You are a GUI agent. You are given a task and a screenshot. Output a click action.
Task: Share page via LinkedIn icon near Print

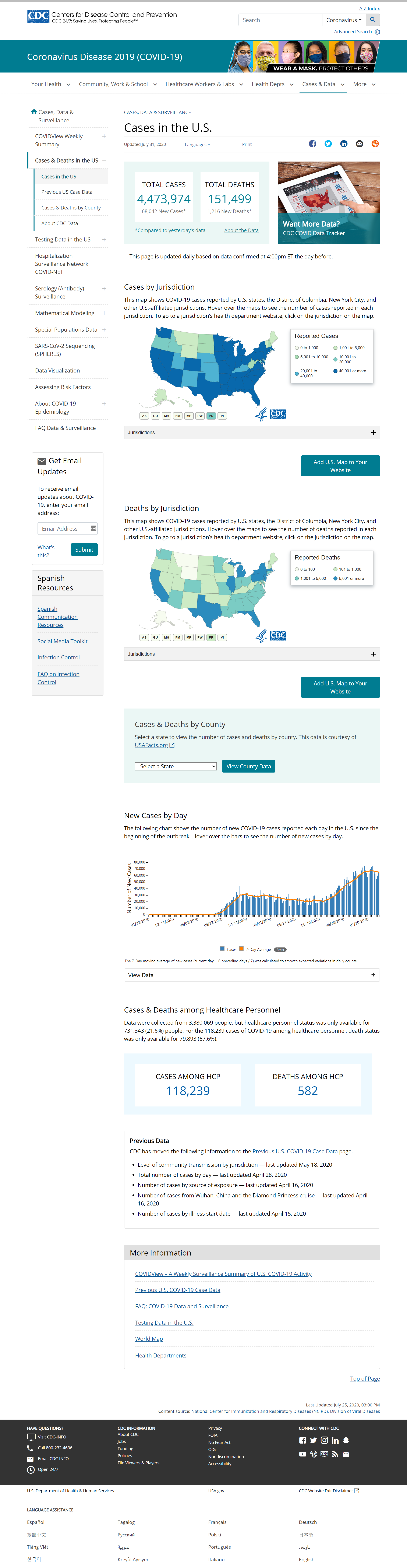344,144
